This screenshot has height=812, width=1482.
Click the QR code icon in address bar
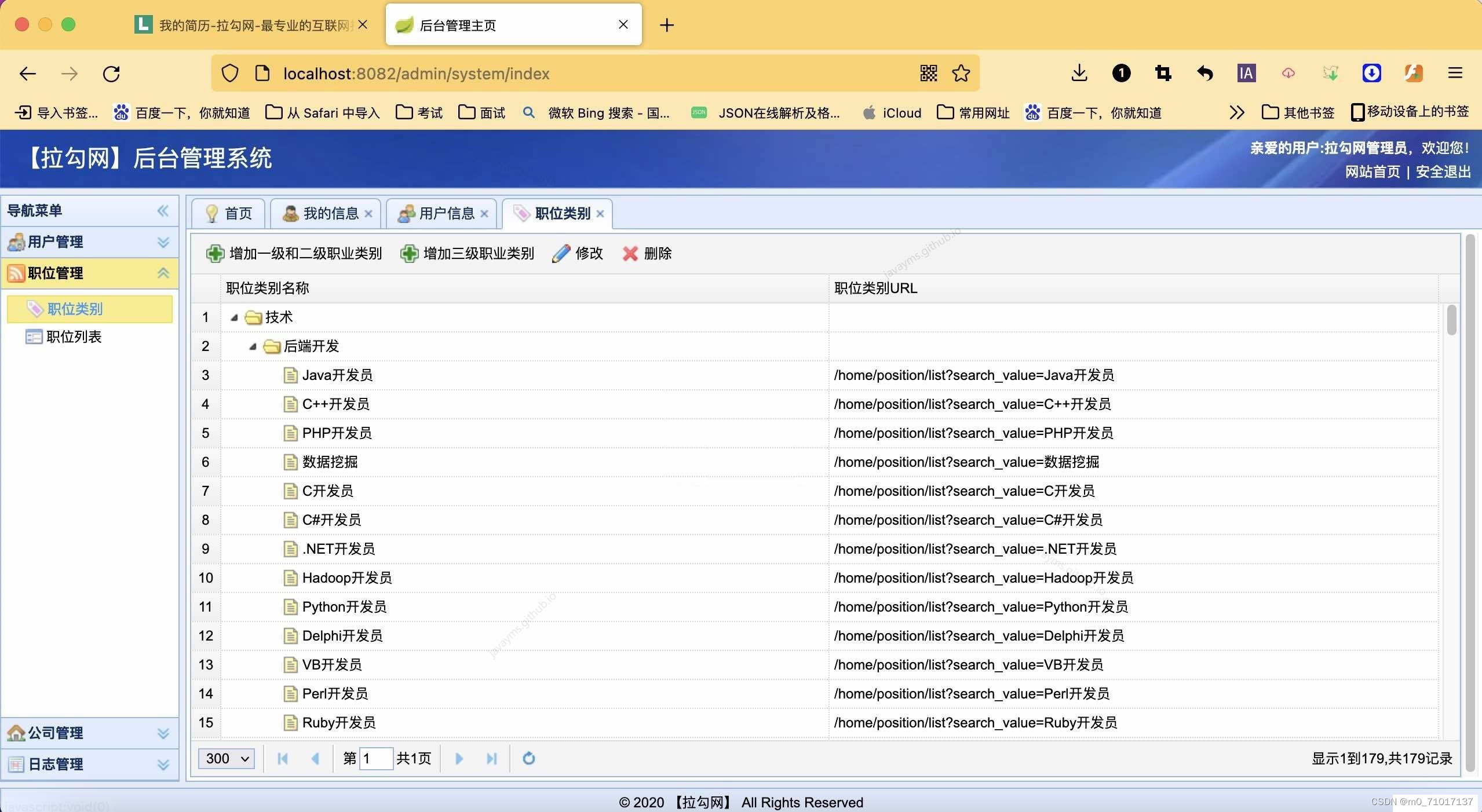(928, 74)
